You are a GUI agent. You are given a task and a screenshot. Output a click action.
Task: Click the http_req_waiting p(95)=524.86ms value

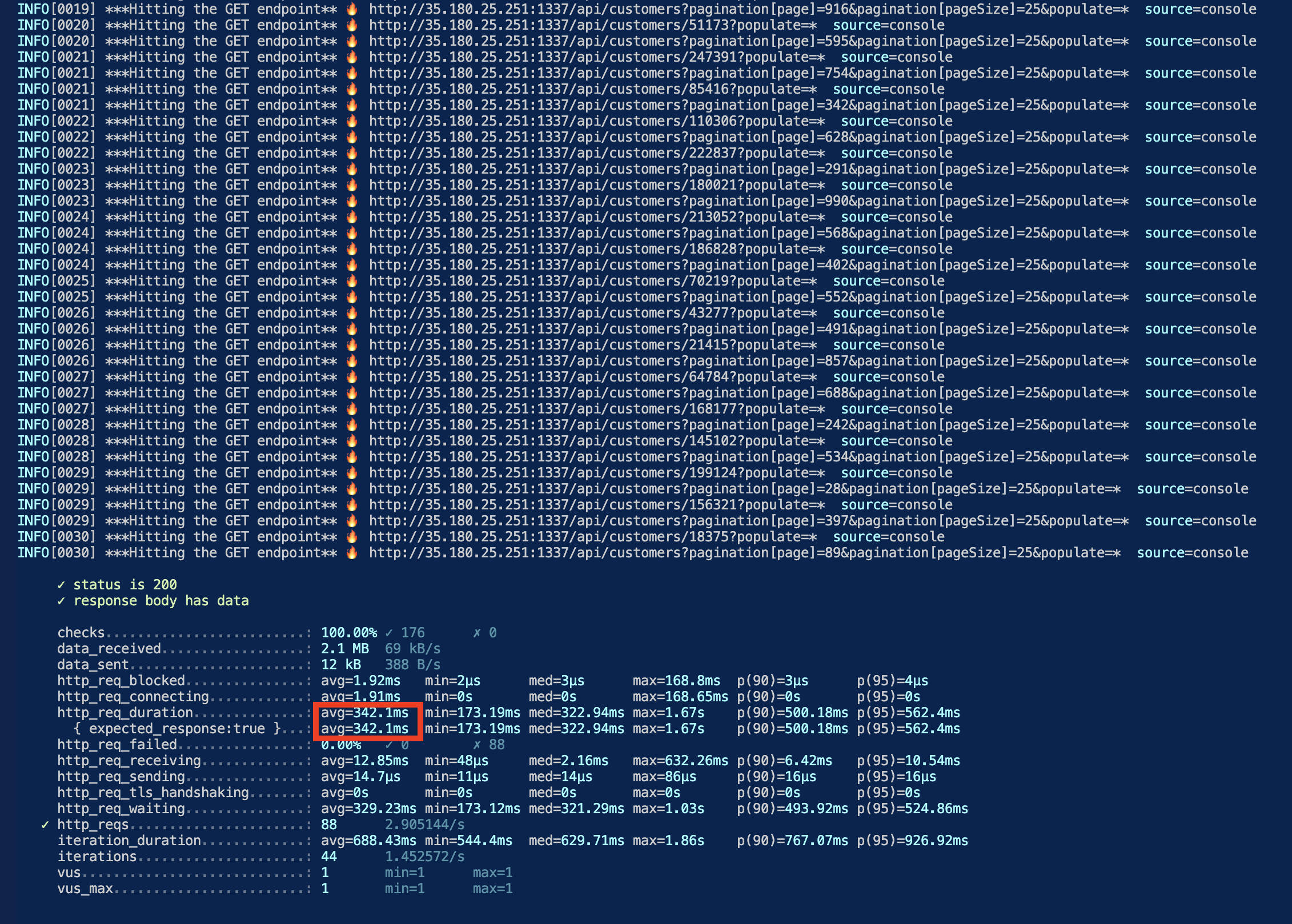[912, 809]
